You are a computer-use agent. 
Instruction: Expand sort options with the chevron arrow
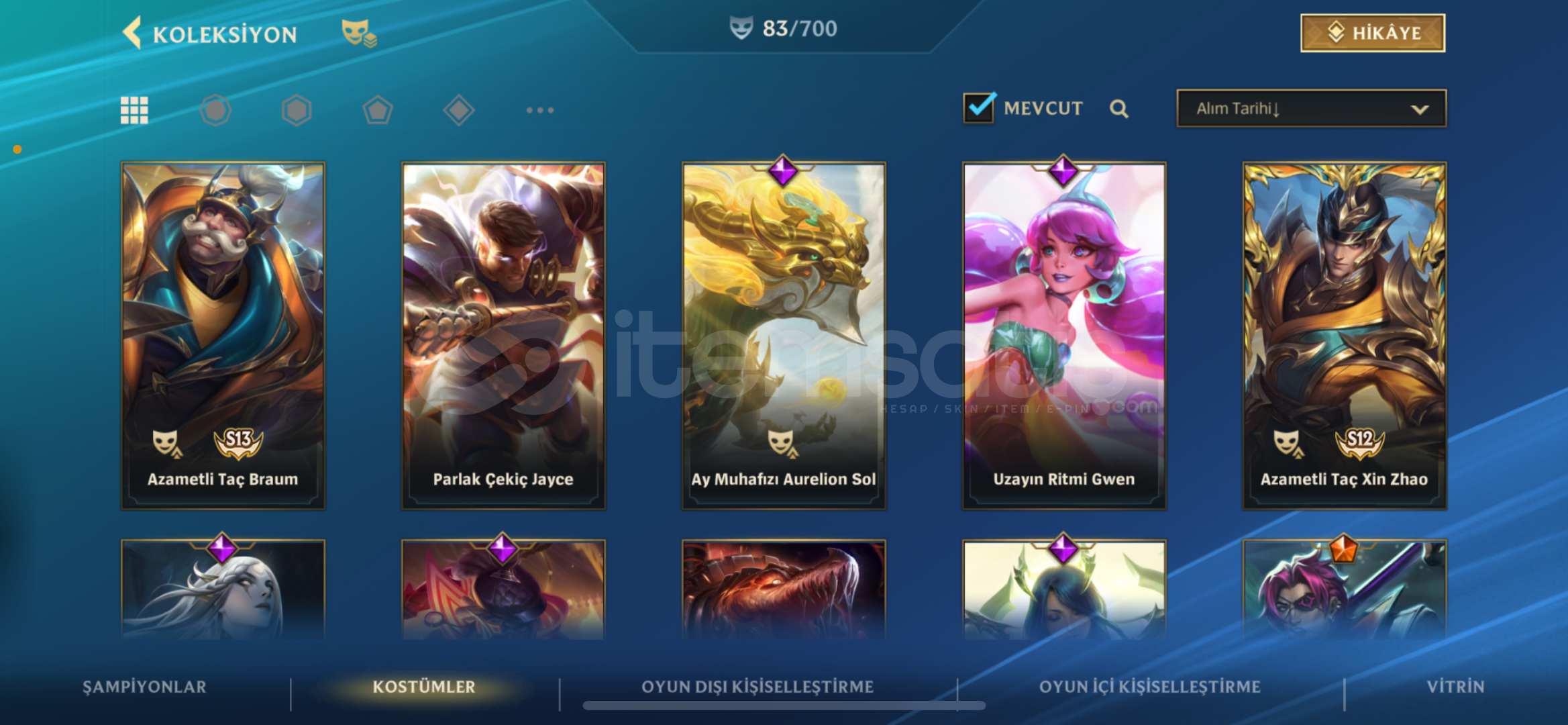[1420, 109]
